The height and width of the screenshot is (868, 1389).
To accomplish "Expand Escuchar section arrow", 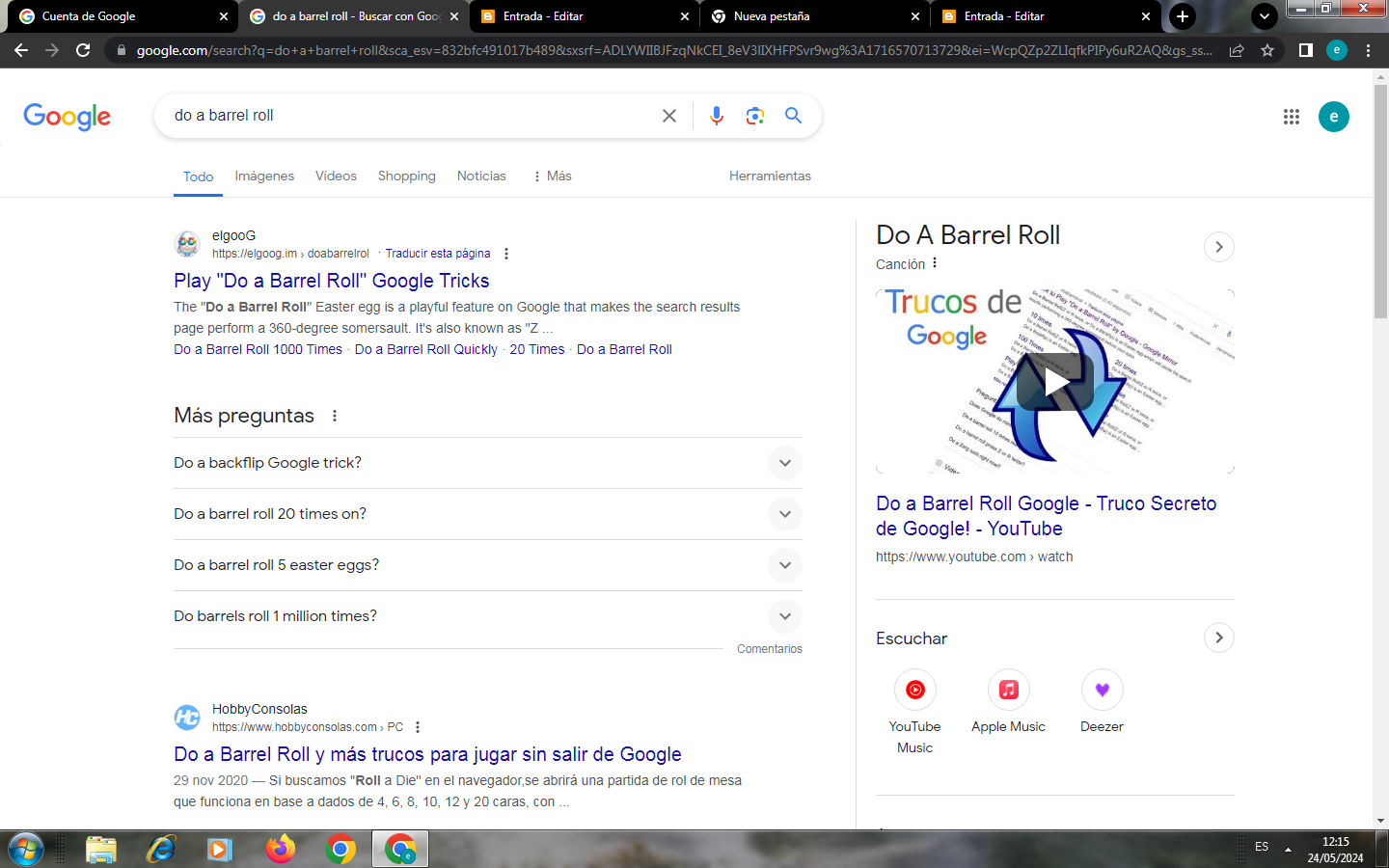I will 1219,637.
